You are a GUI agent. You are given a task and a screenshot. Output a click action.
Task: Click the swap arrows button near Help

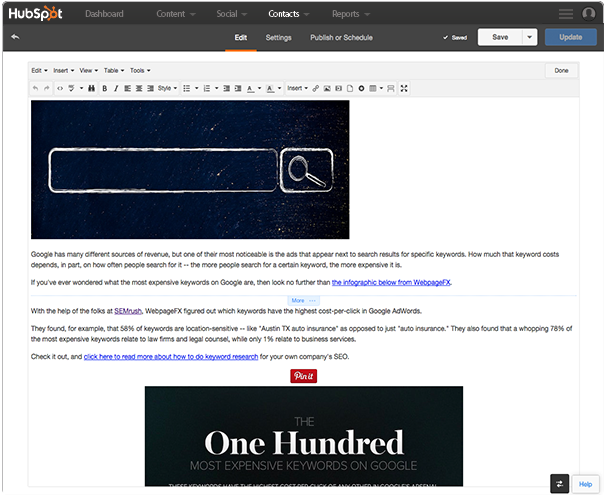560,484
